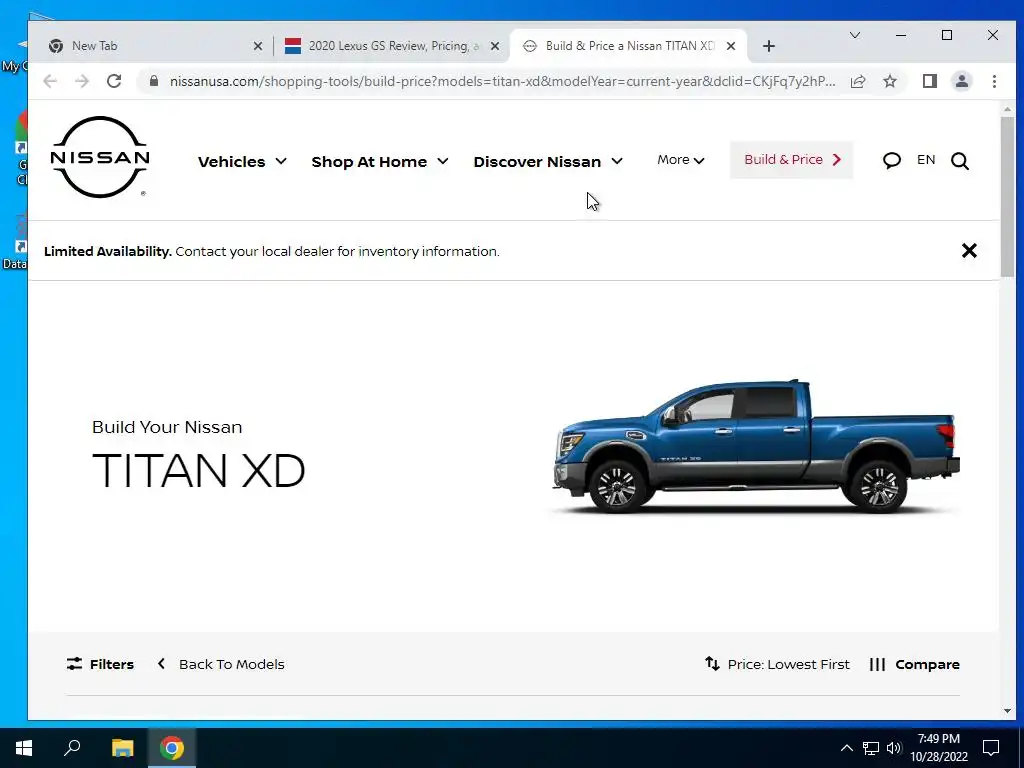Viewport: 1024px width, 768px height.
Task: Dismiss the Limited Availability banner
Action: coord(969,250)
